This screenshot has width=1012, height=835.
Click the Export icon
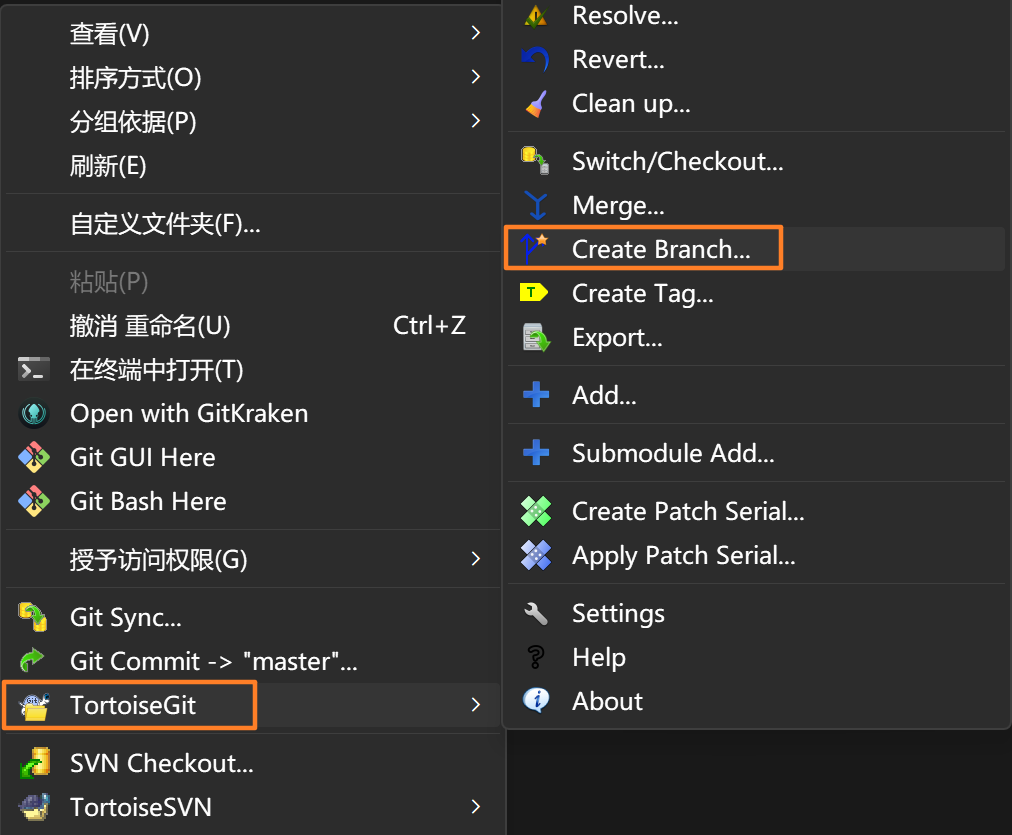(x=537, y=338)
